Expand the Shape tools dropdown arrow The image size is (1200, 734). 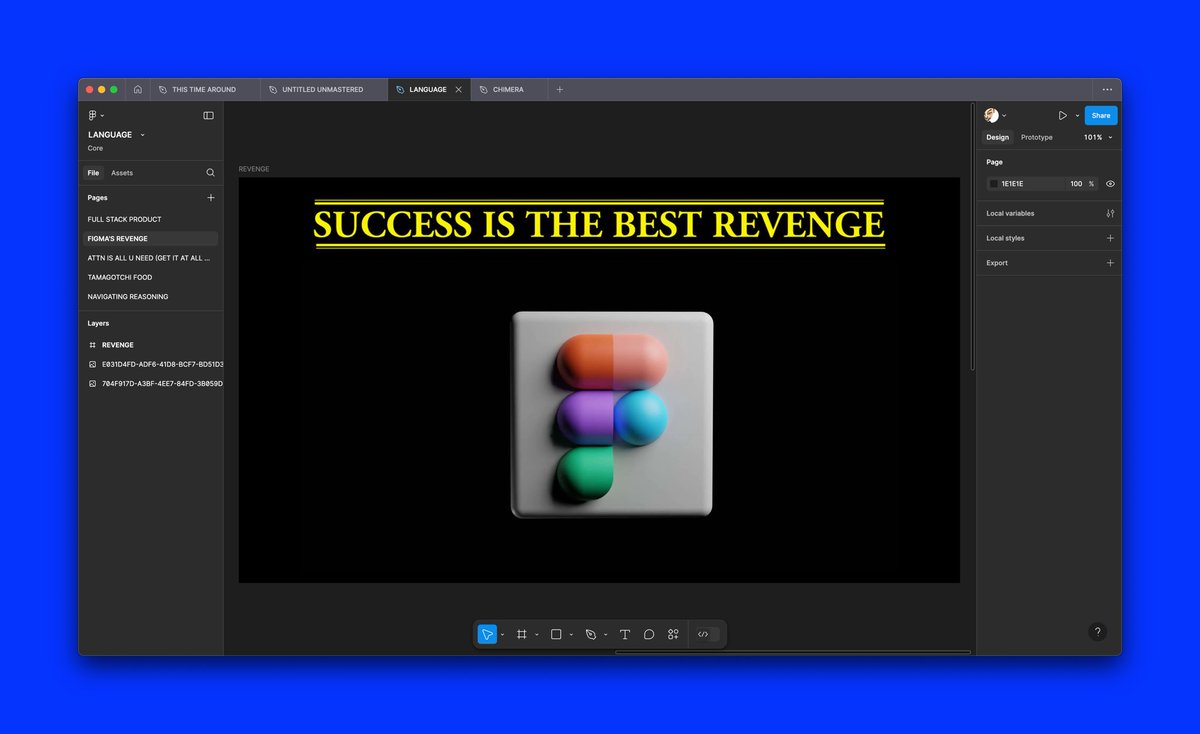(570, 633)
